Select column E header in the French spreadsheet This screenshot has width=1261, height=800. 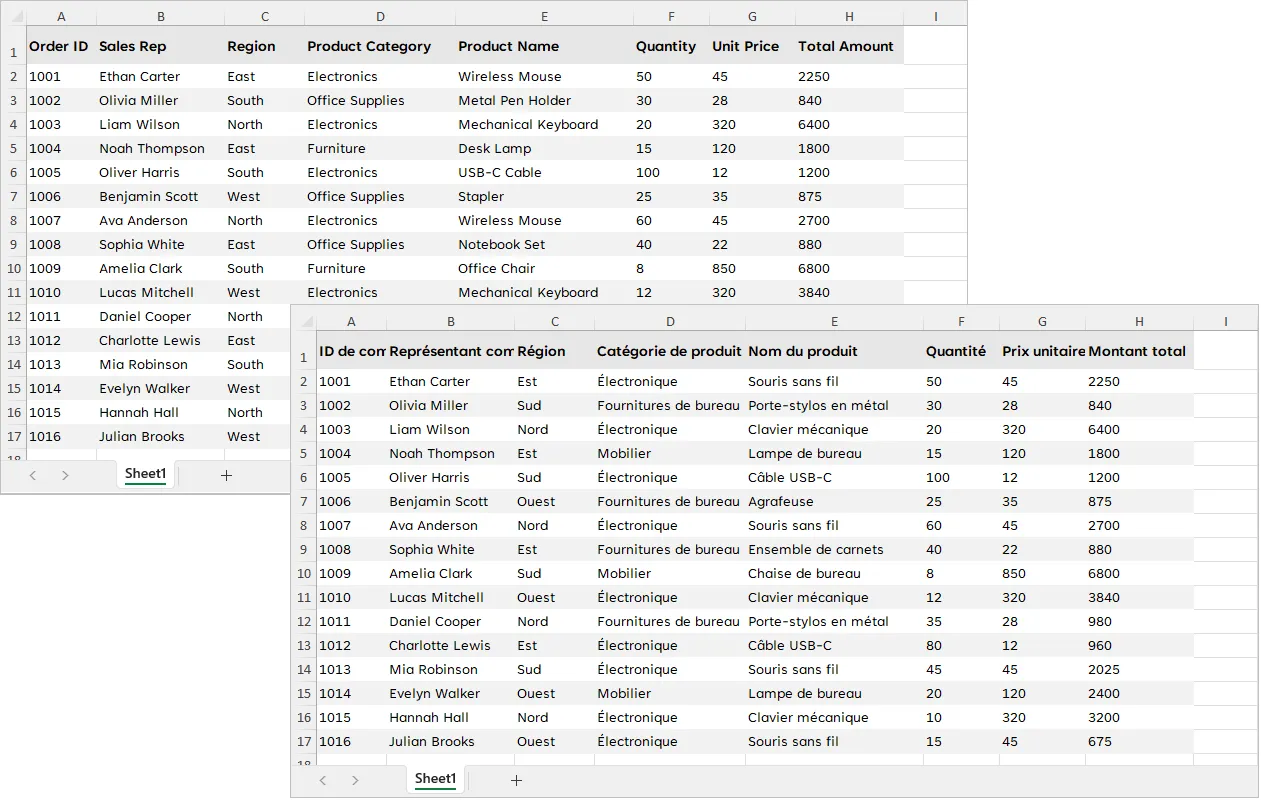tap(834, 321)
